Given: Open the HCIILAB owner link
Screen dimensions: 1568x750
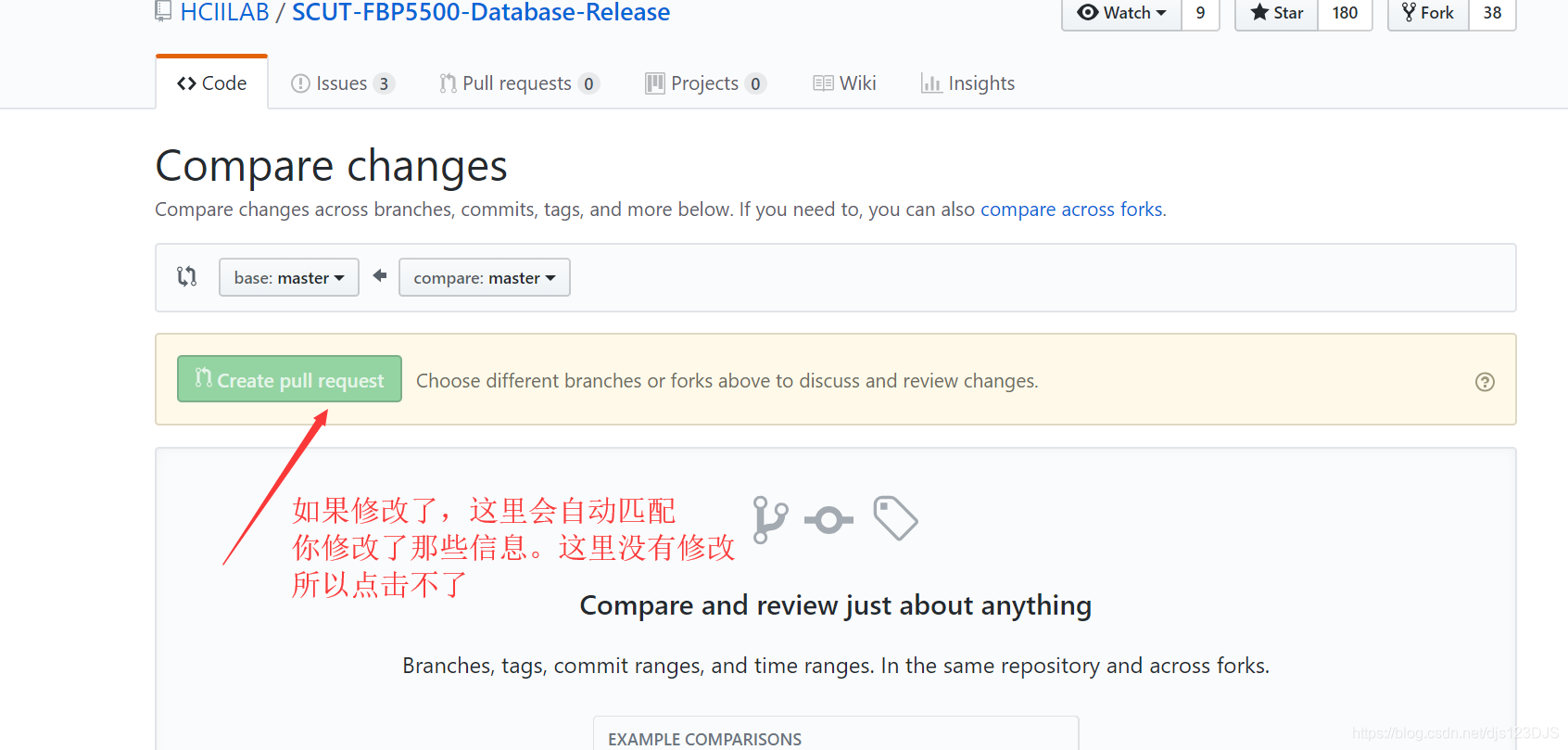Looking at the screenshot, I should tap(224, 12).
